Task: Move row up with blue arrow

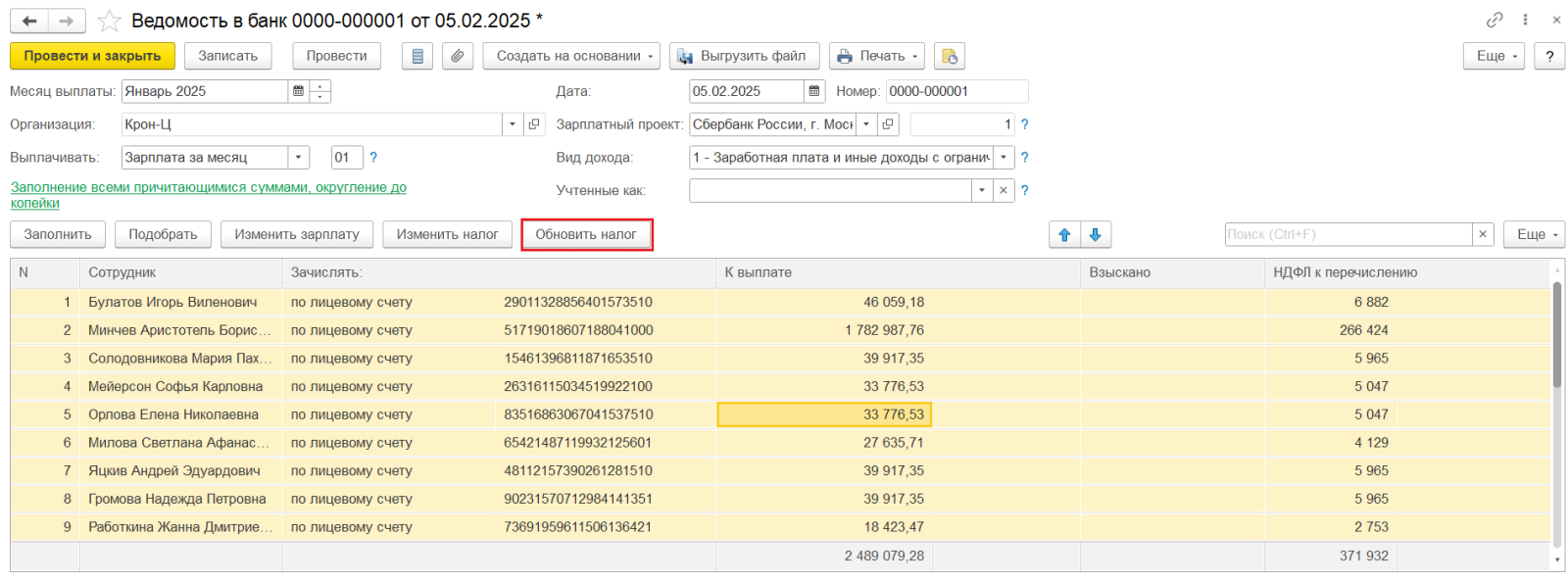Action: coord(1064,234)
